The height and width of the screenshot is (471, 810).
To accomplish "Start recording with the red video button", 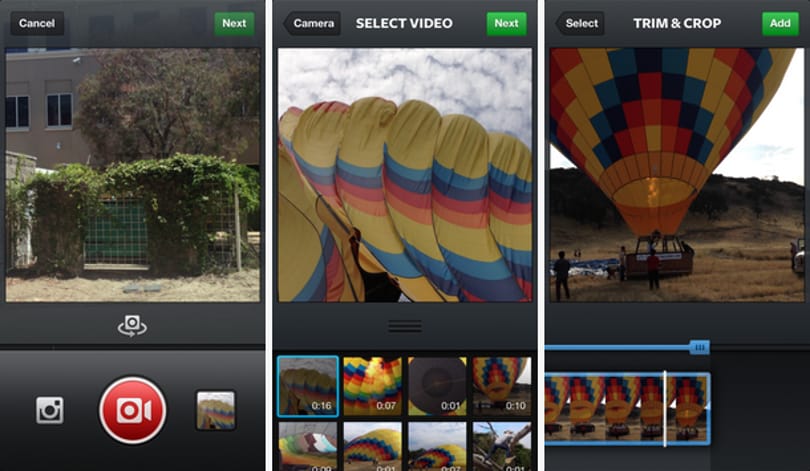I will click(x=133, y=411).
